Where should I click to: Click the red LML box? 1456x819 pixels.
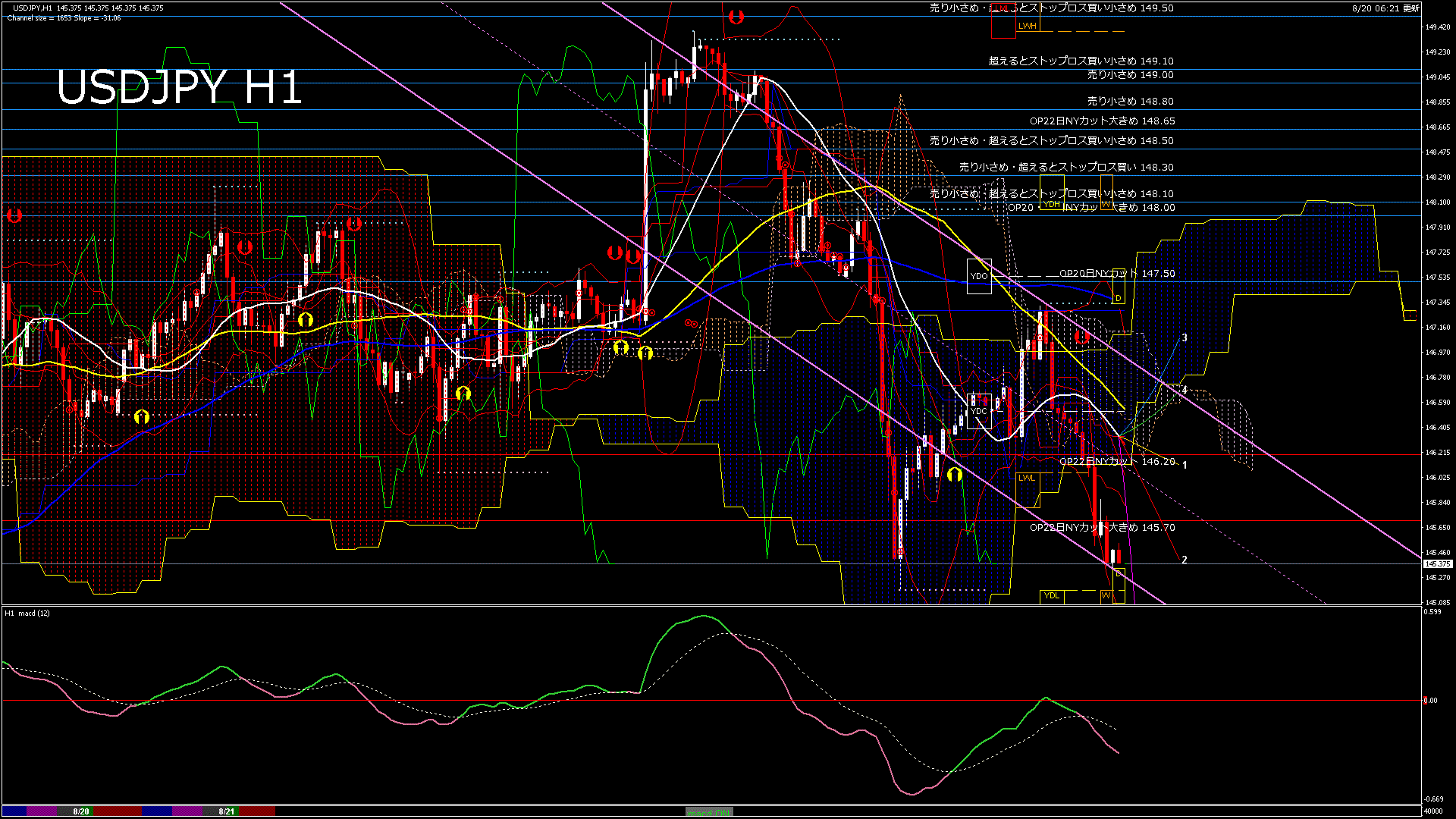1003,20
